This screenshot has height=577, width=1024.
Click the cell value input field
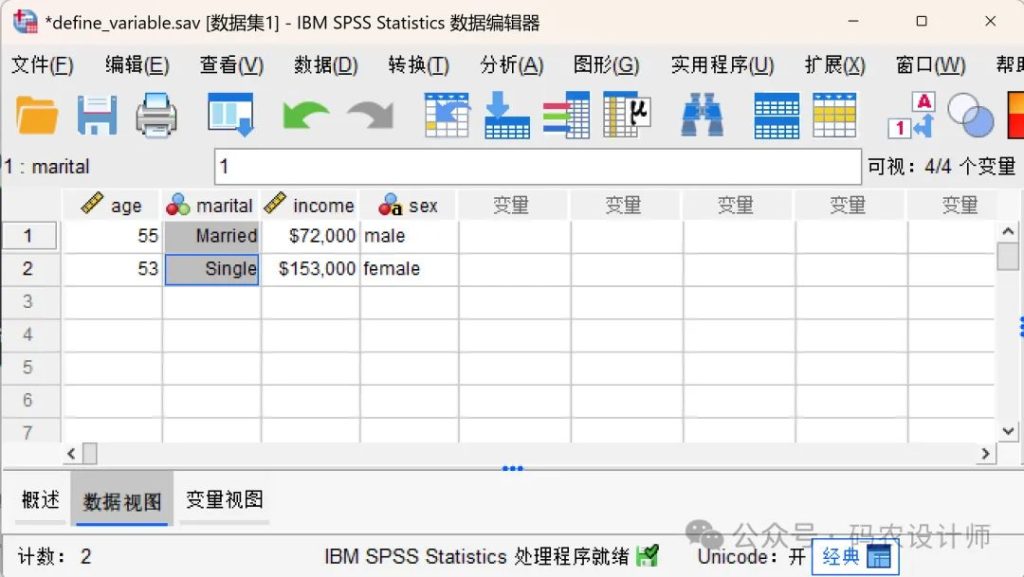click(x=537, y=167)
